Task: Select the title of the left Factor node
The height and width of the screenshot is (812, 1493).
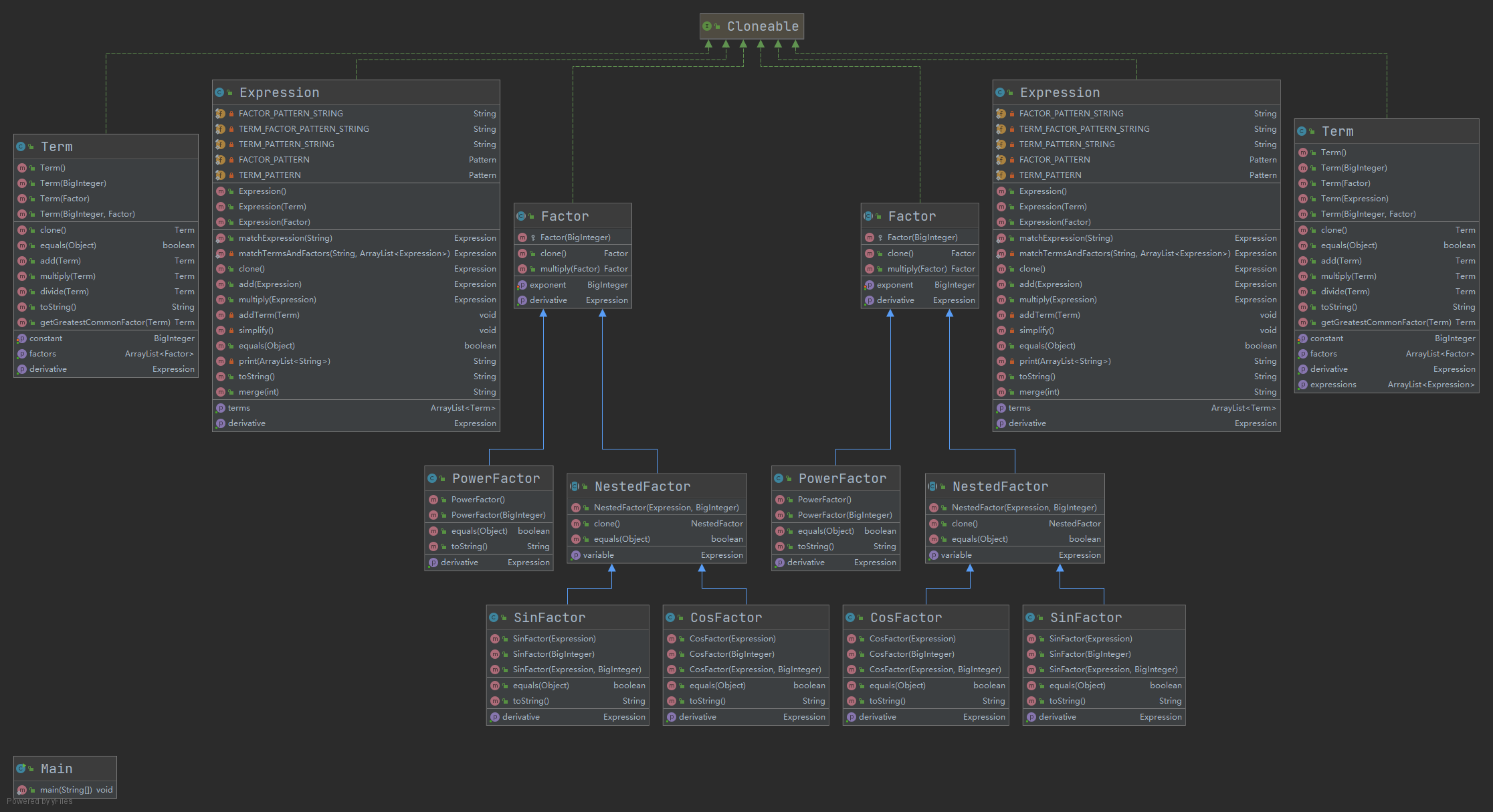Action: pyautogui.click(x=565, y=216)
